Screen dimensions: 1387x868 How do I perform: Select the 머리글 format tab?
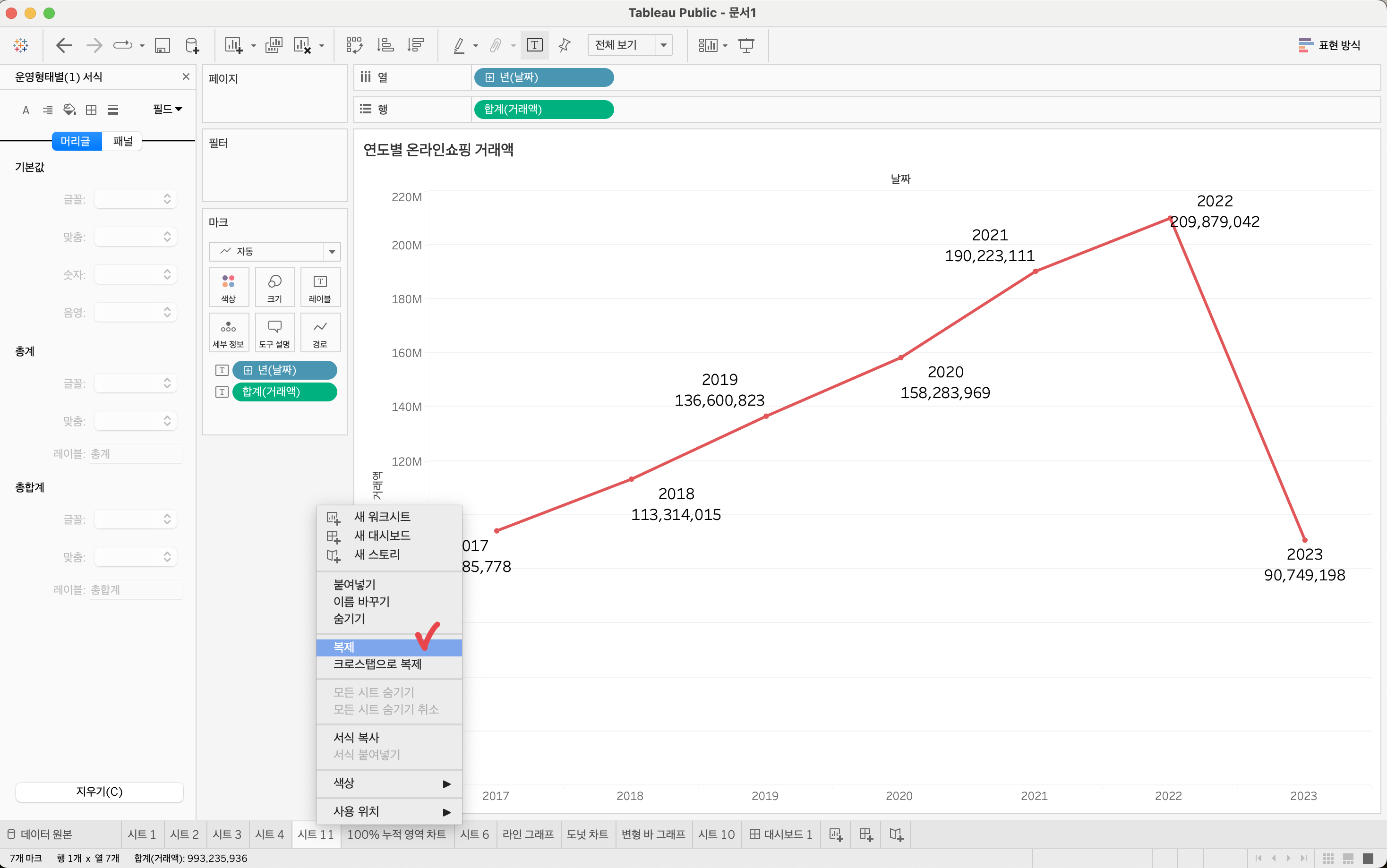pyautogui.click(x=76, y=141)
